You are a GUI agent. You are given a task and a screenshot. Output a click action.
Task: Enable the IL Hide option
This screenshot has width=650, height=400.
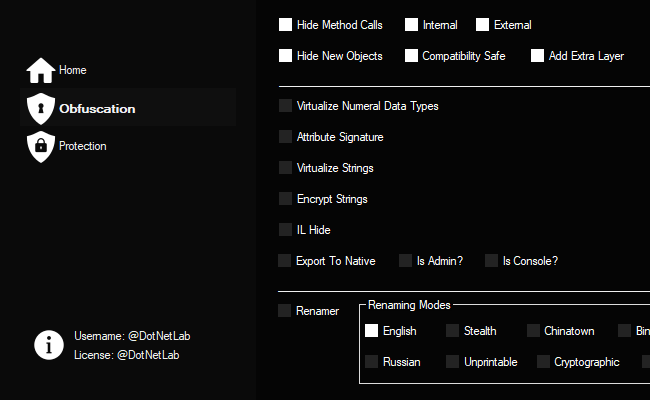[286, 230]
